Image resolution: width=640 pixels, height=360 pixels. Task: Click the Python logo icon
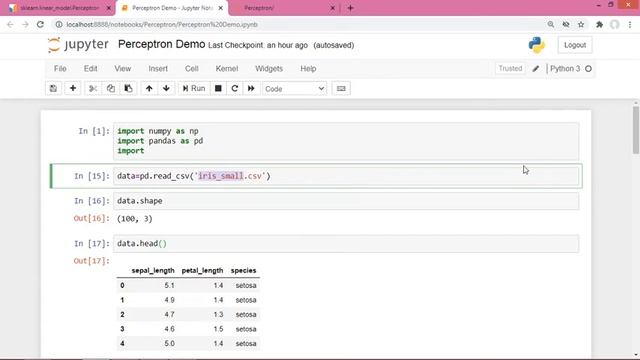point(536,45)
